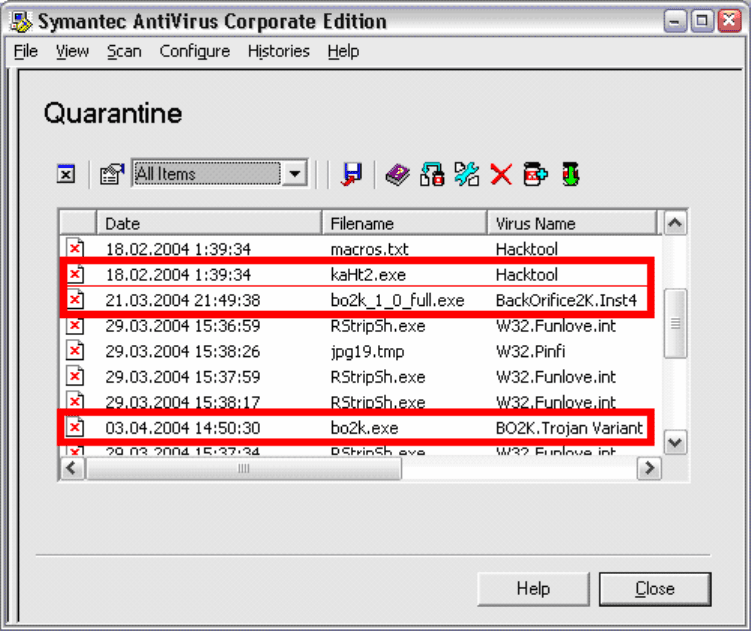751x631 pixels.
Task: Select filename kaHt2.exe
Action: tap(368, 275)
